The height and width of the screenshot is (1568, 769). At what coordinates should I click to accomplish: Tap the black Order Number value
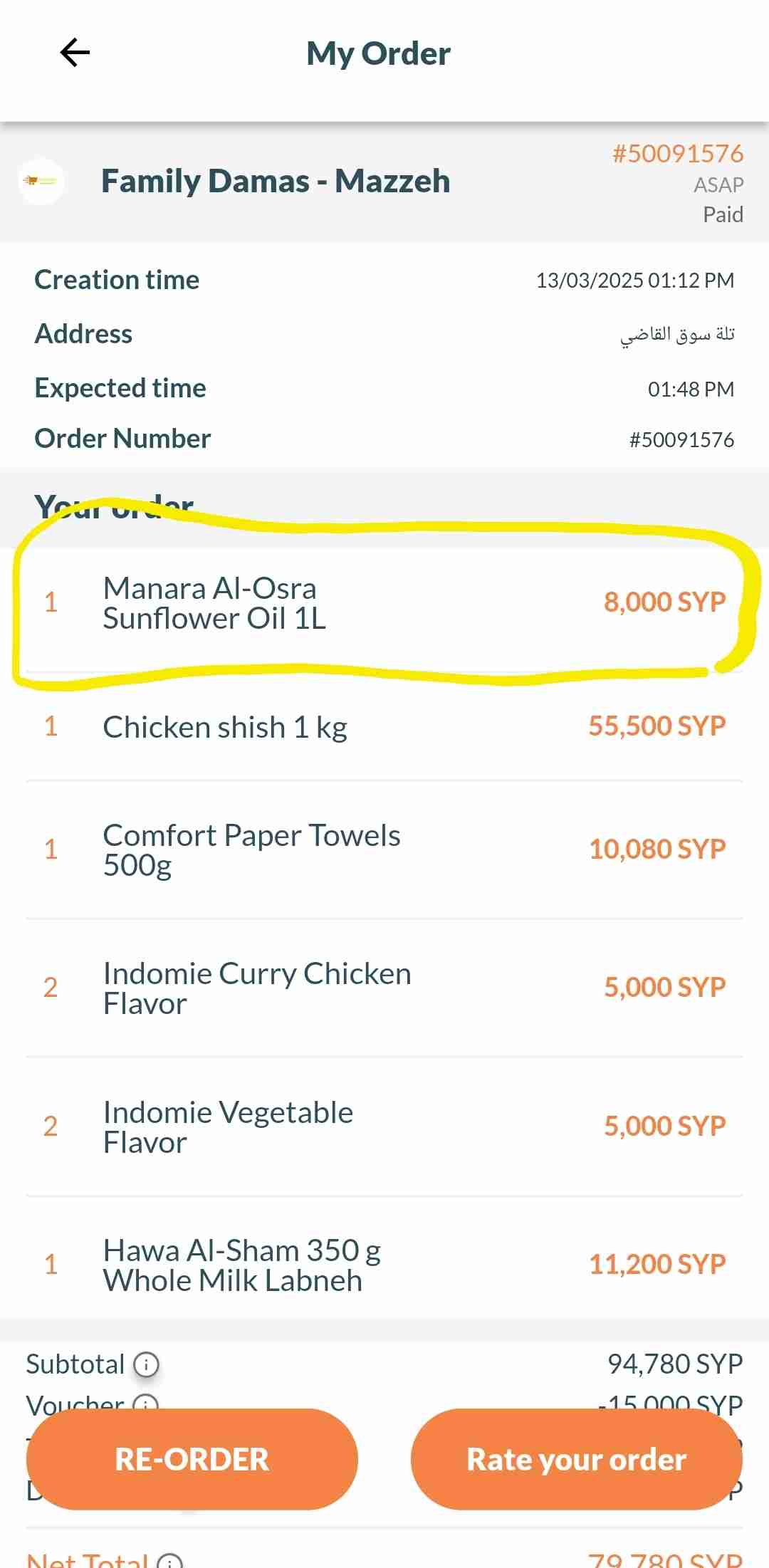point(681,439)
